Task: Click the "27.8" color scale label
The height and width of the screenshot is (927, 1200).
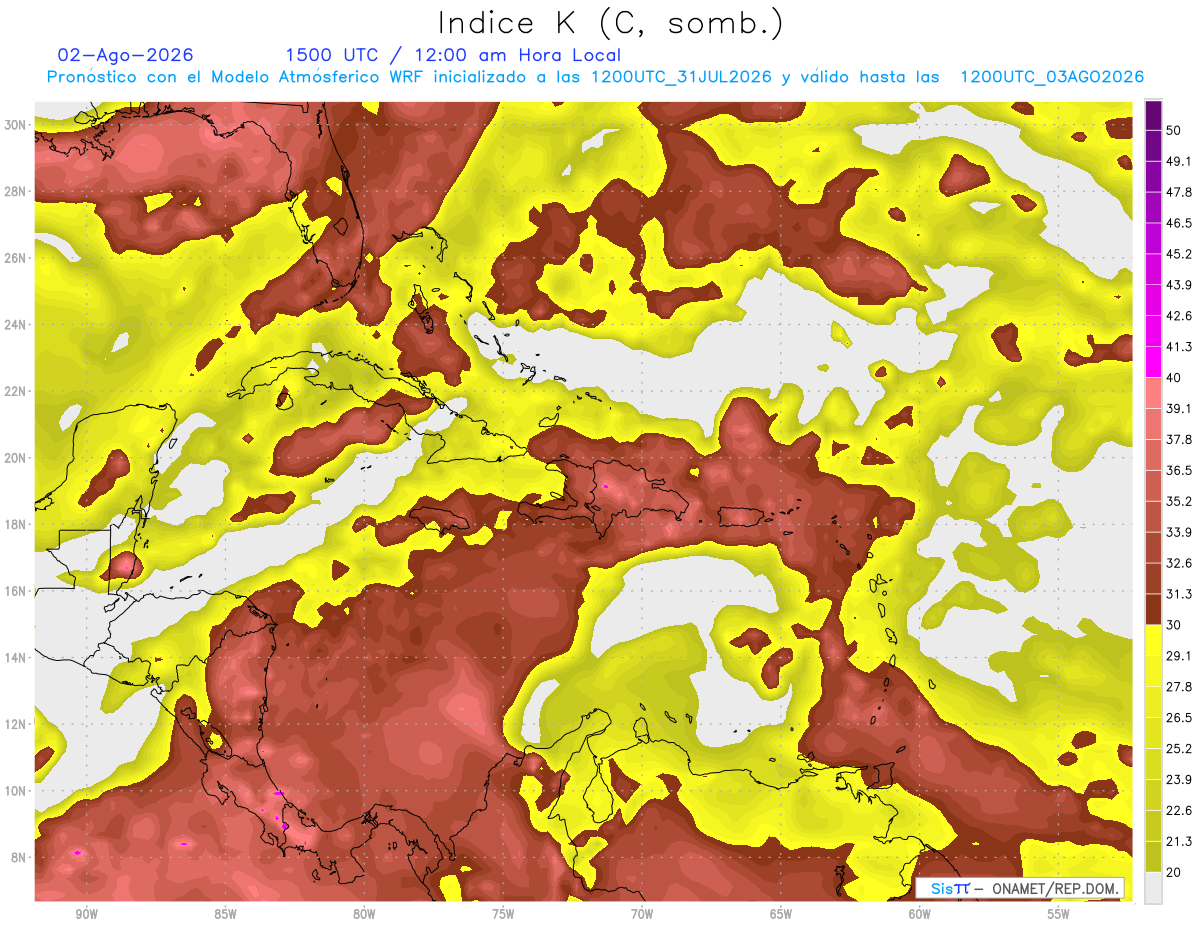Action: tap(1179, 687)
